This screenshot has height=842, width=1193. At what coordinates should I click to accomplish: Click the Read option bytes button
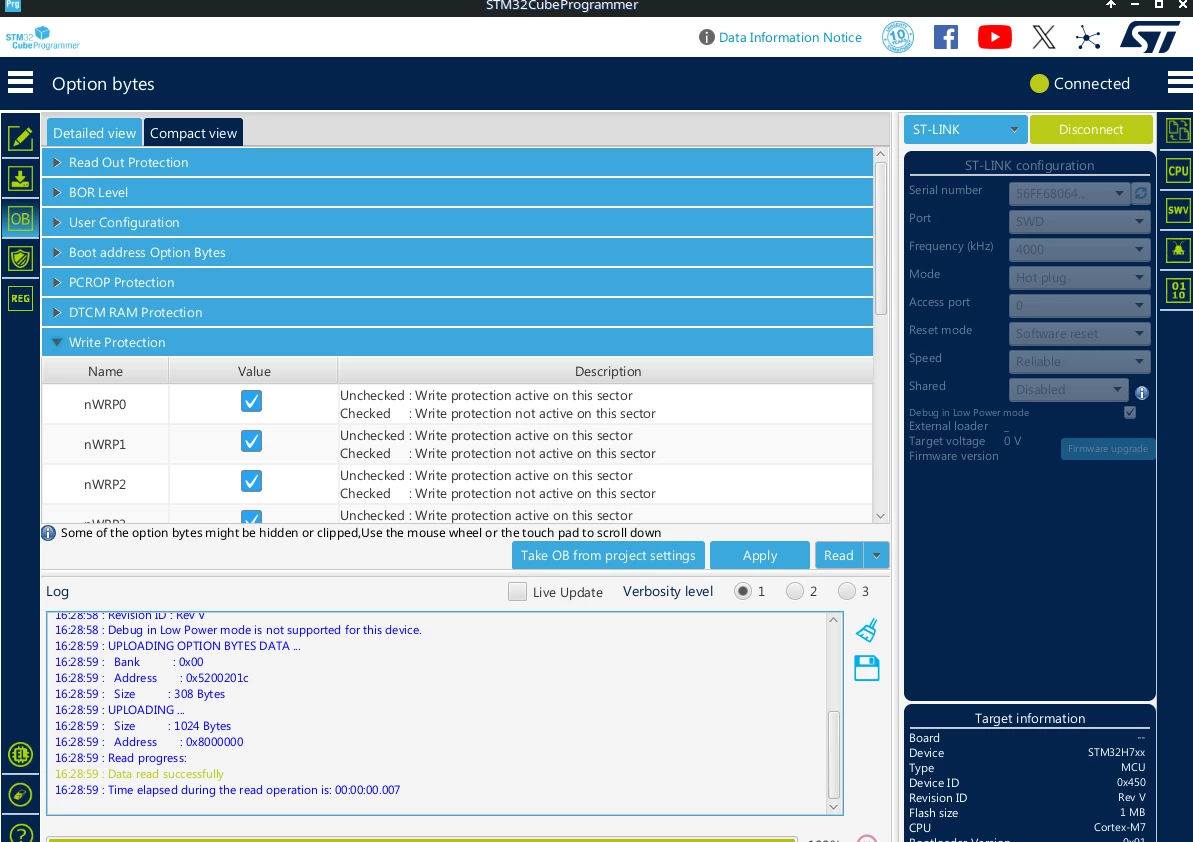coord(838,555)
